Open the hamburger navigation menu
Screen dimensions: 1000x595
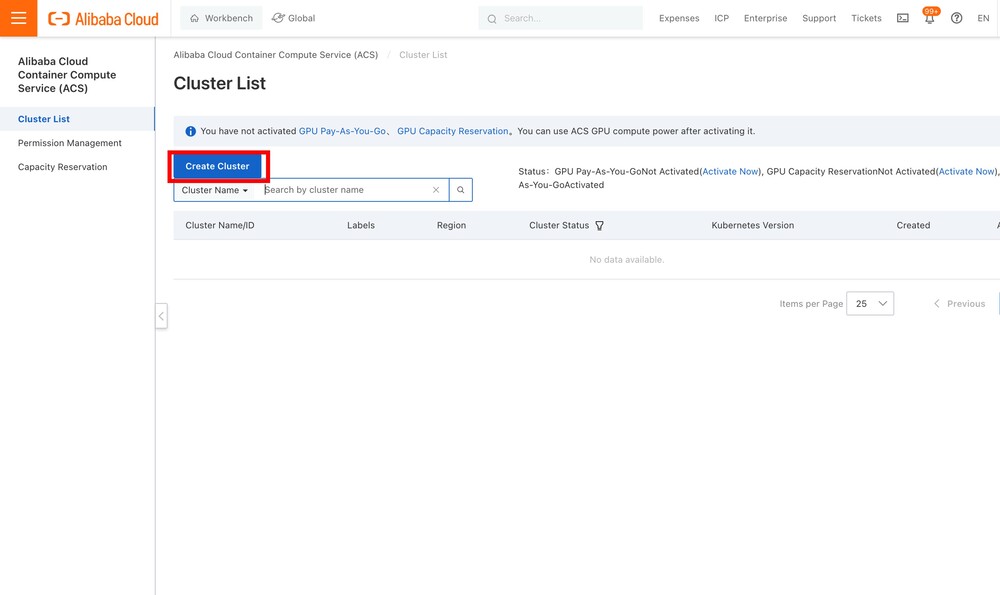[18, 18]
